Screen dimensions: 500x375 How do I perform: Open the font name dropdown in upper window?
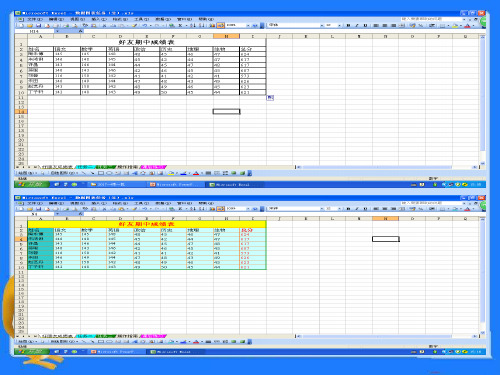coord(322,25)
